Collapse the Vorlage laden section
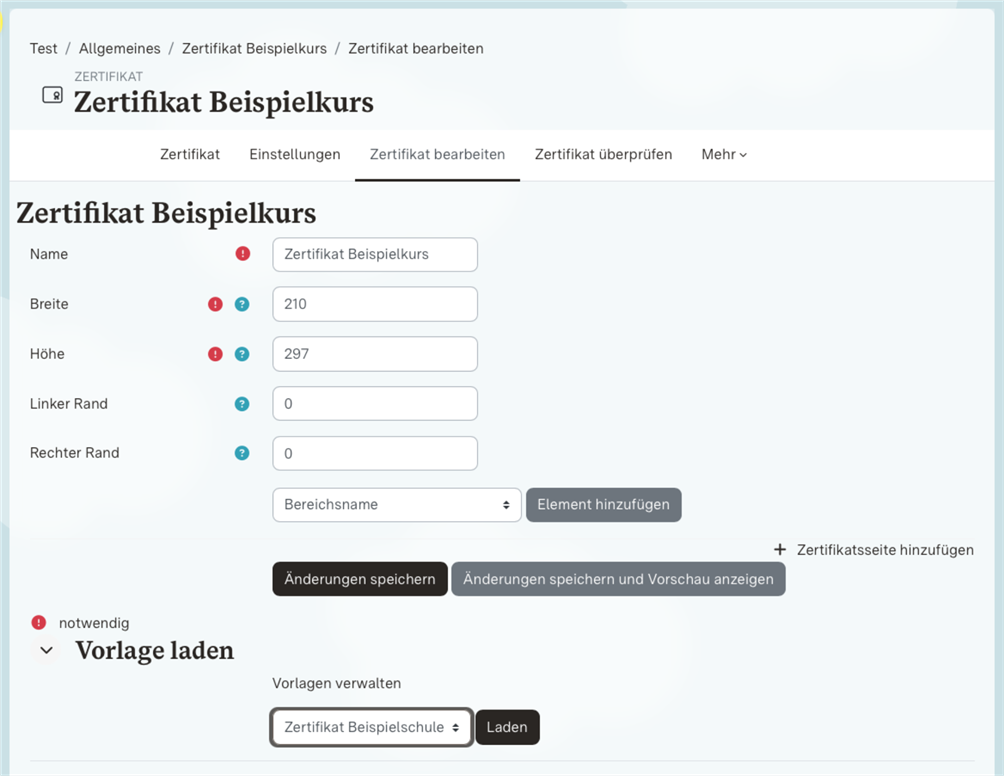The image size is (1004, 776). pyautogui.click(x=45, y=650)
